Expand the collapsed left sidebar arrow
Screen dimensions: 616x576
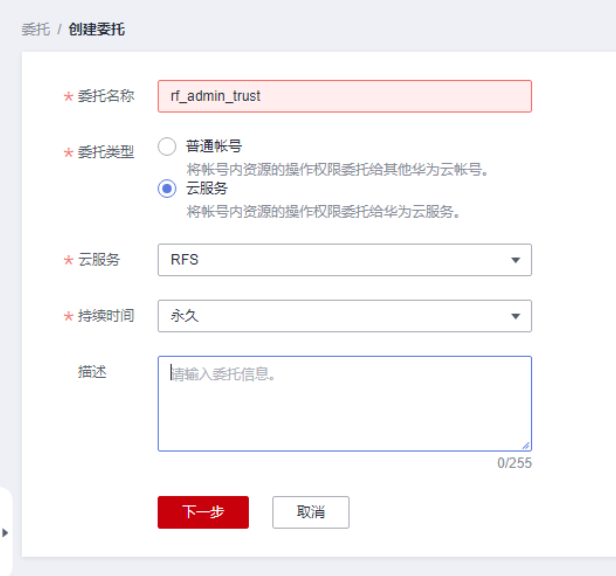5,533
